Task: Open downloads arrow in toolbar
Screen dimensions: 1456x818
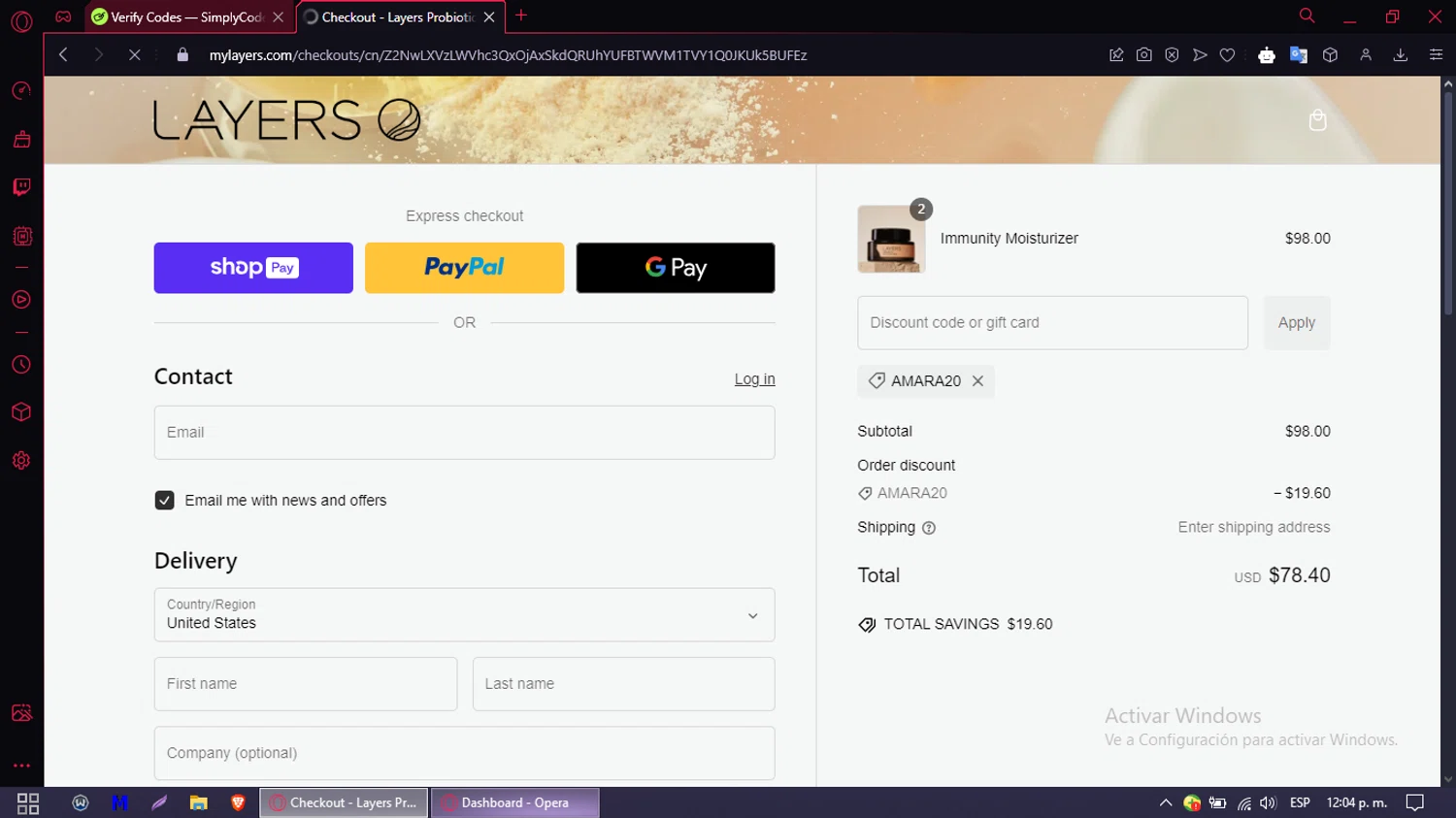Action: 1401,55
